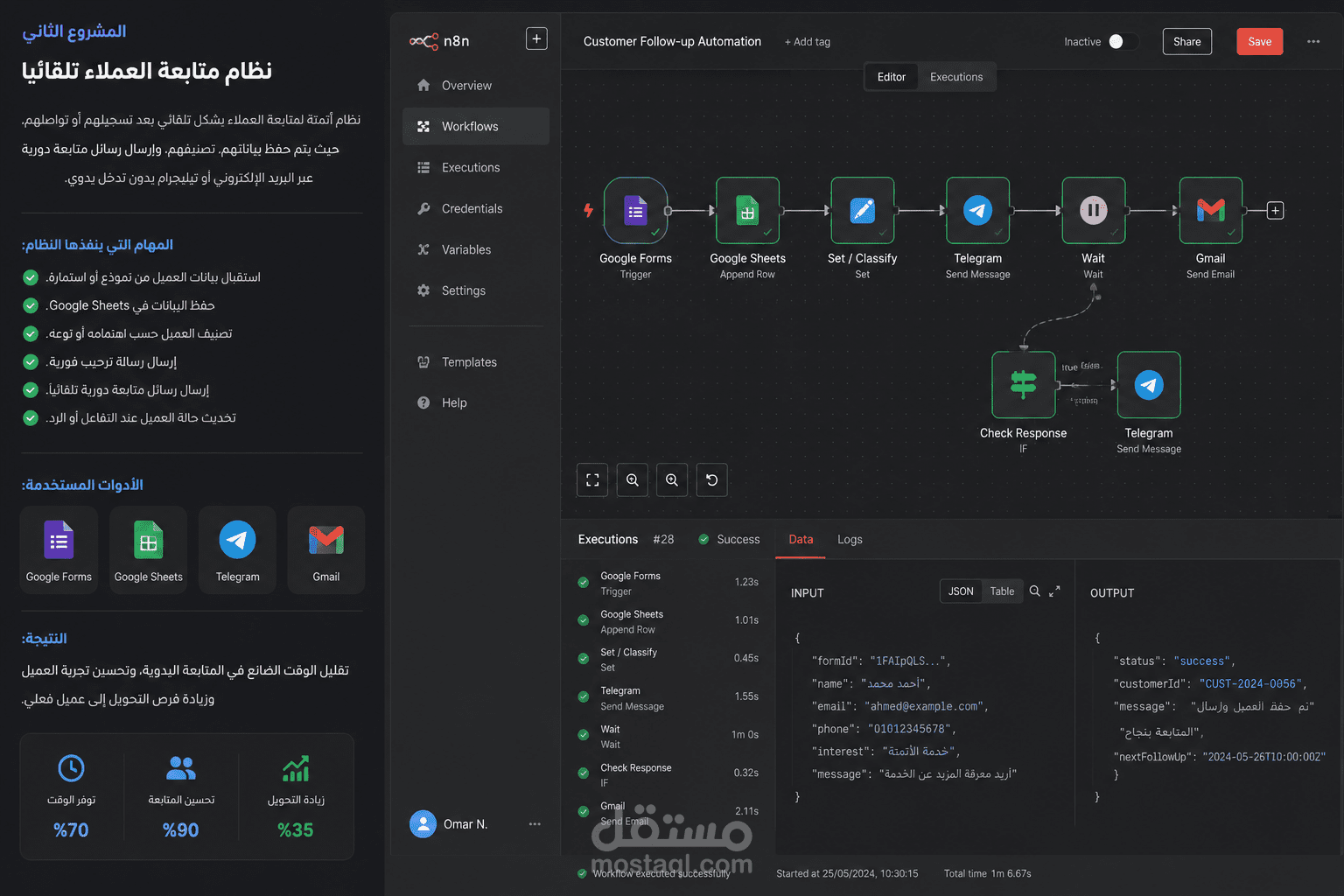The height and width of the screenshot is (896, 1344).
Task: Select Check Response IF execution row
Action: (668, 774)
